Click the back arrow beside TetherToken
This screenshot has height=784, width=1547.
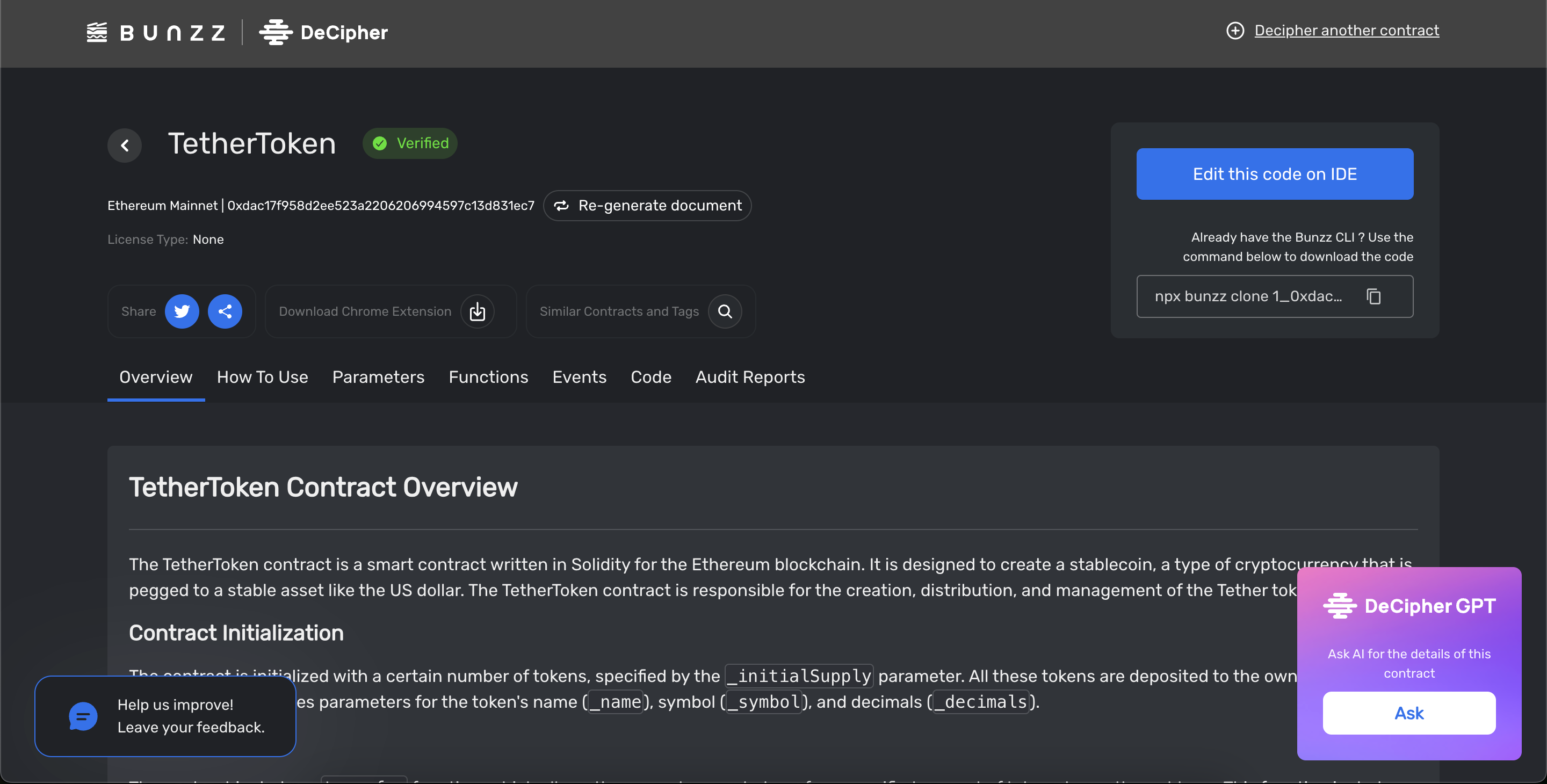[124, 144]
